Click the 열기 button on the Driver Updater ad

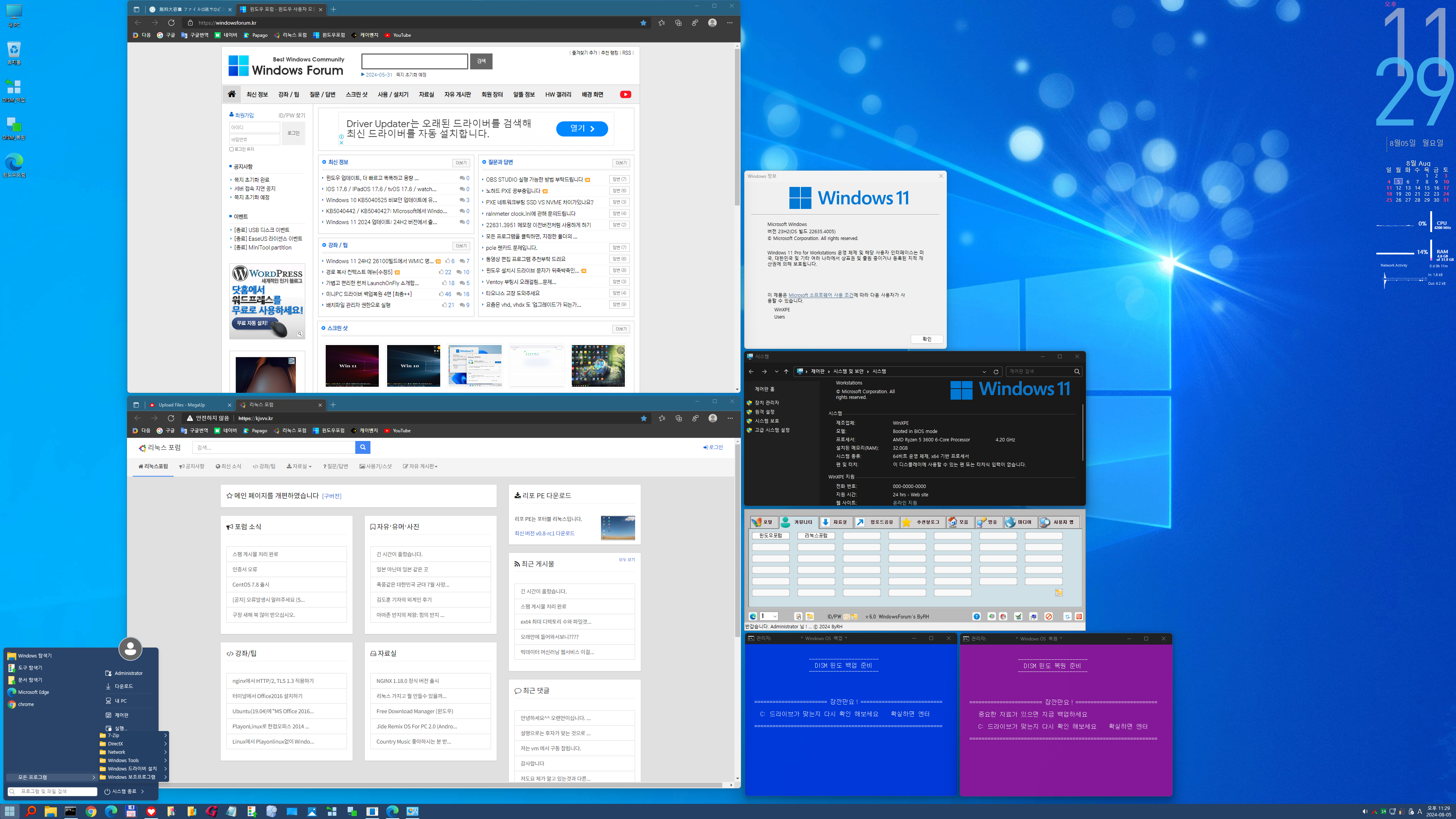(x=582, y=128)
